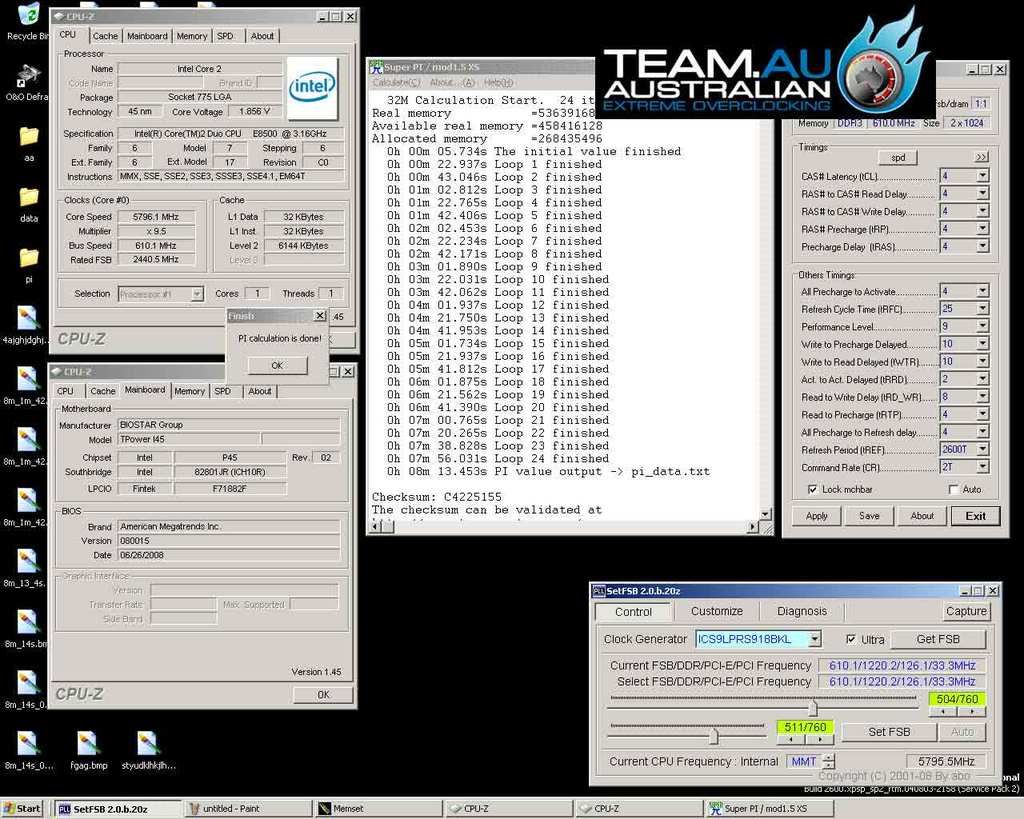Switch to Memset in the taskbar
The width and height of the screenshot is (1024, 819).
coord(377,809)
